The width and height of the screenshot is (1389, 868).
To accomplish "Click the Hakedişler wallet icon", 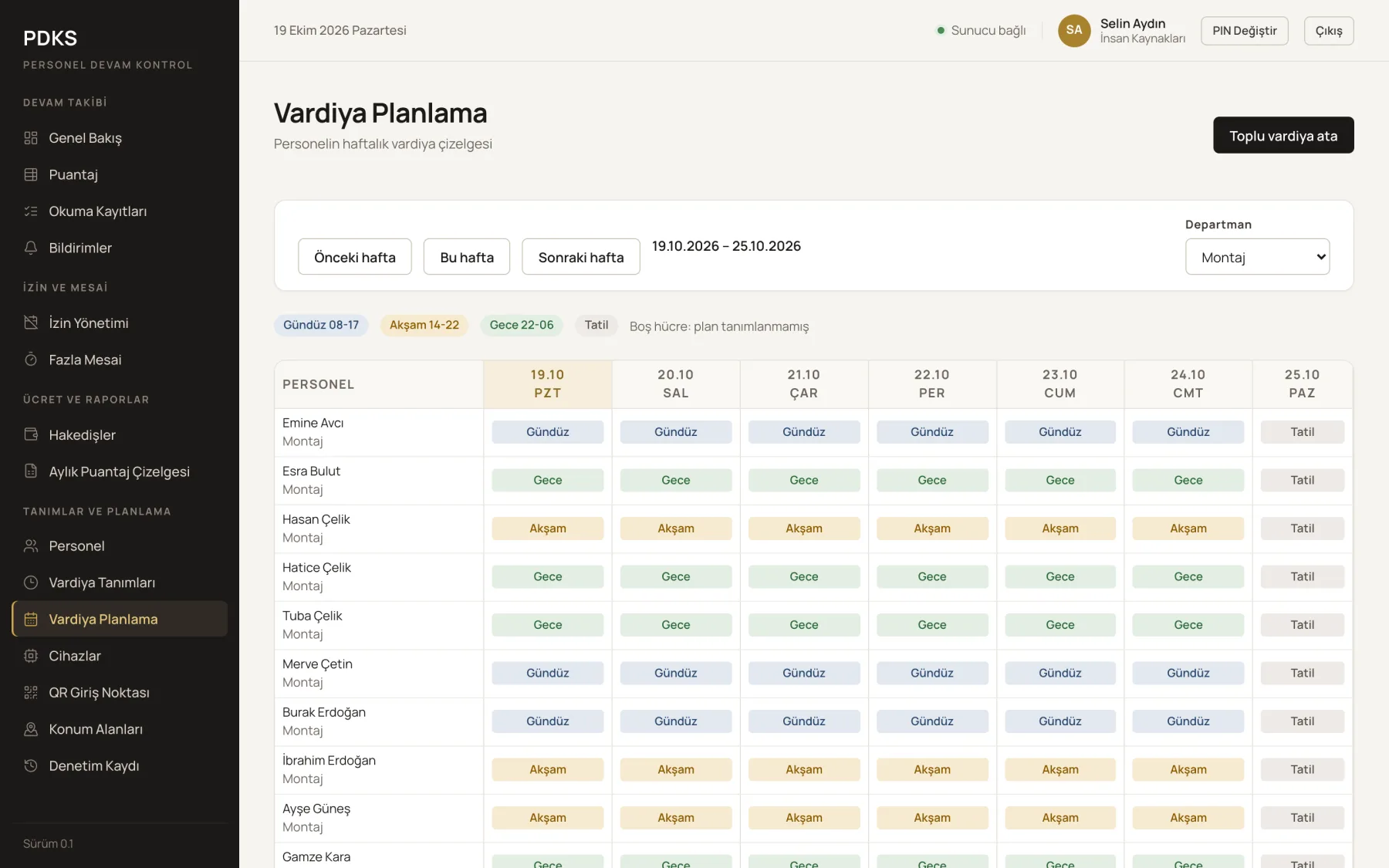I will pyautogui.click(x=31, y=434).
